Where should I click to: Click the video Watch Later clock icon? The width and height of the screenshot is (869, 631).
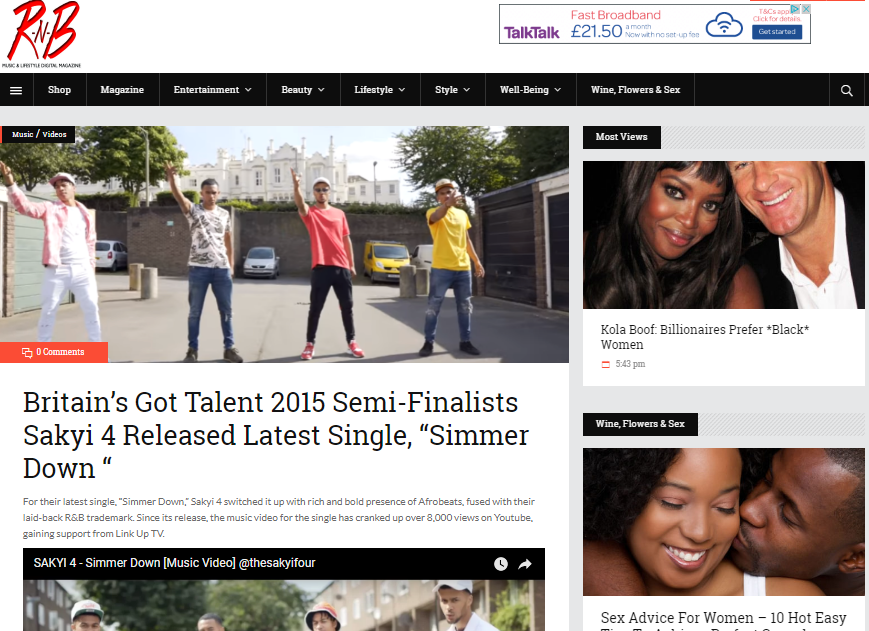500,564
